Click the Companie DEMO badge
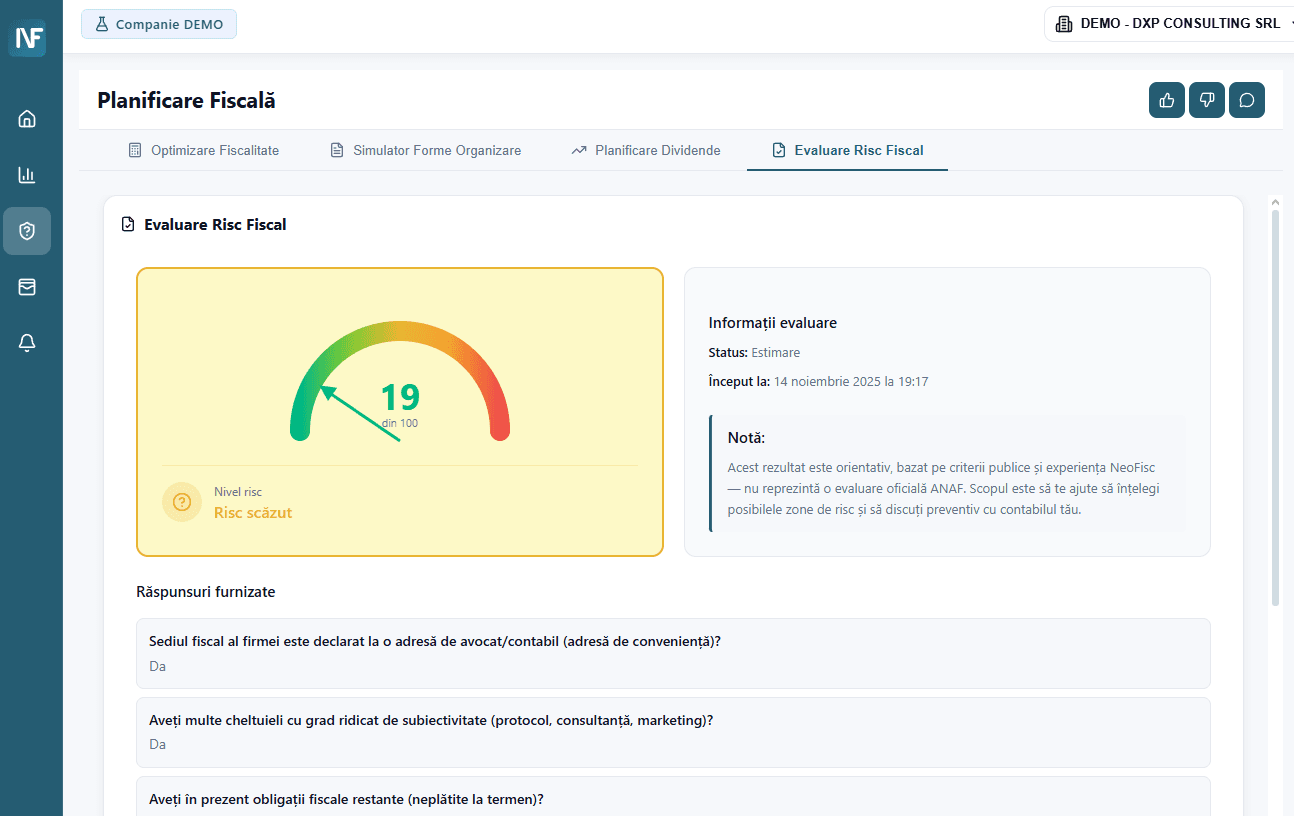 click(x=159, y=24)
